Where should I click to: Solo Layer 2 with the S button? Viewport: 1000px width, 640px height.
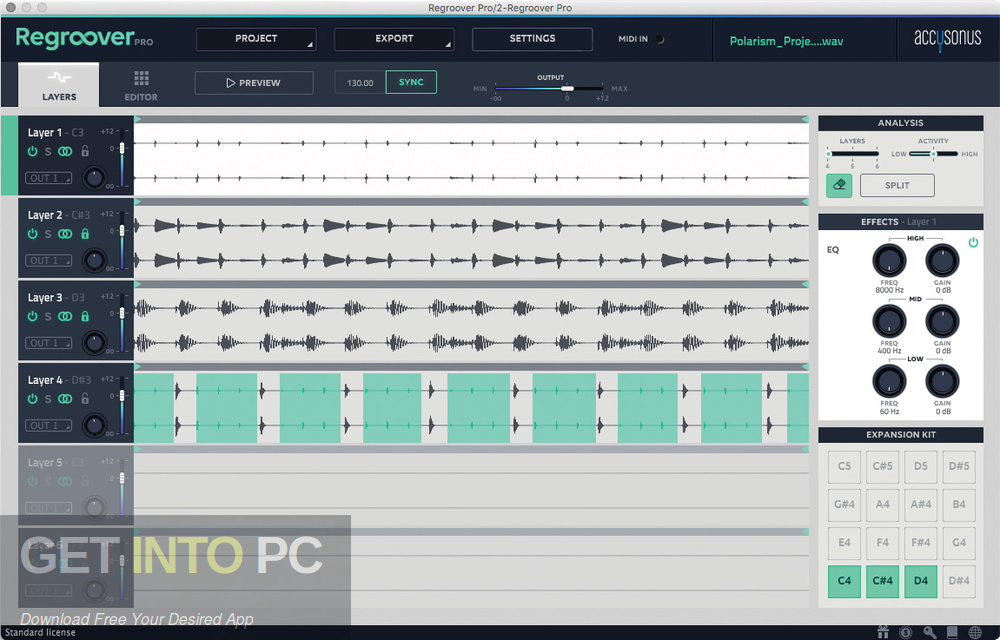coord(48,235)
